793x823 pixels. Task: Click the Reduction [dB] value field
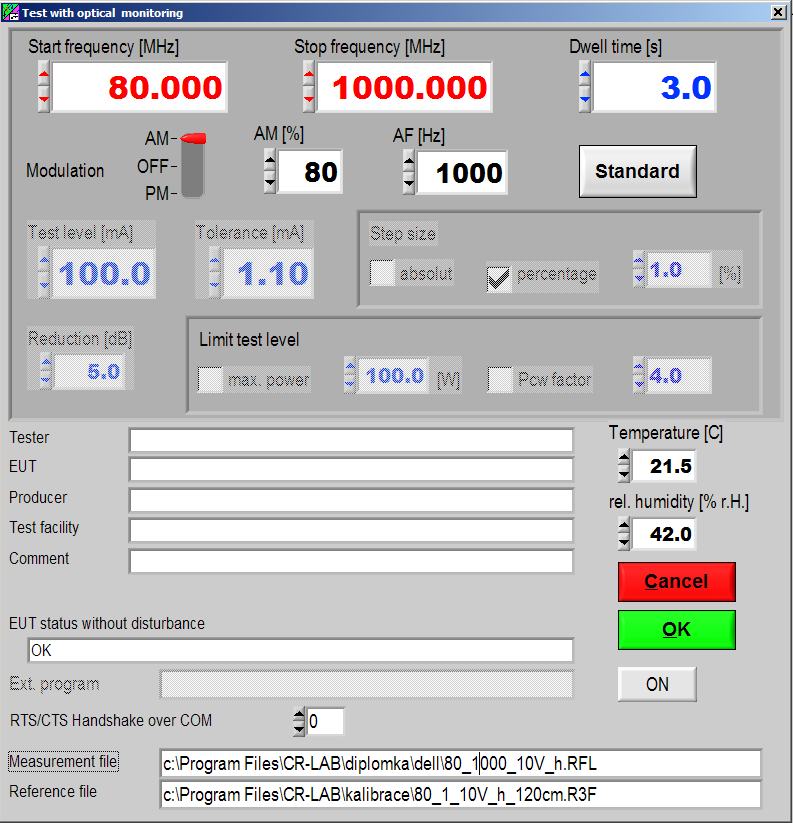90,372
